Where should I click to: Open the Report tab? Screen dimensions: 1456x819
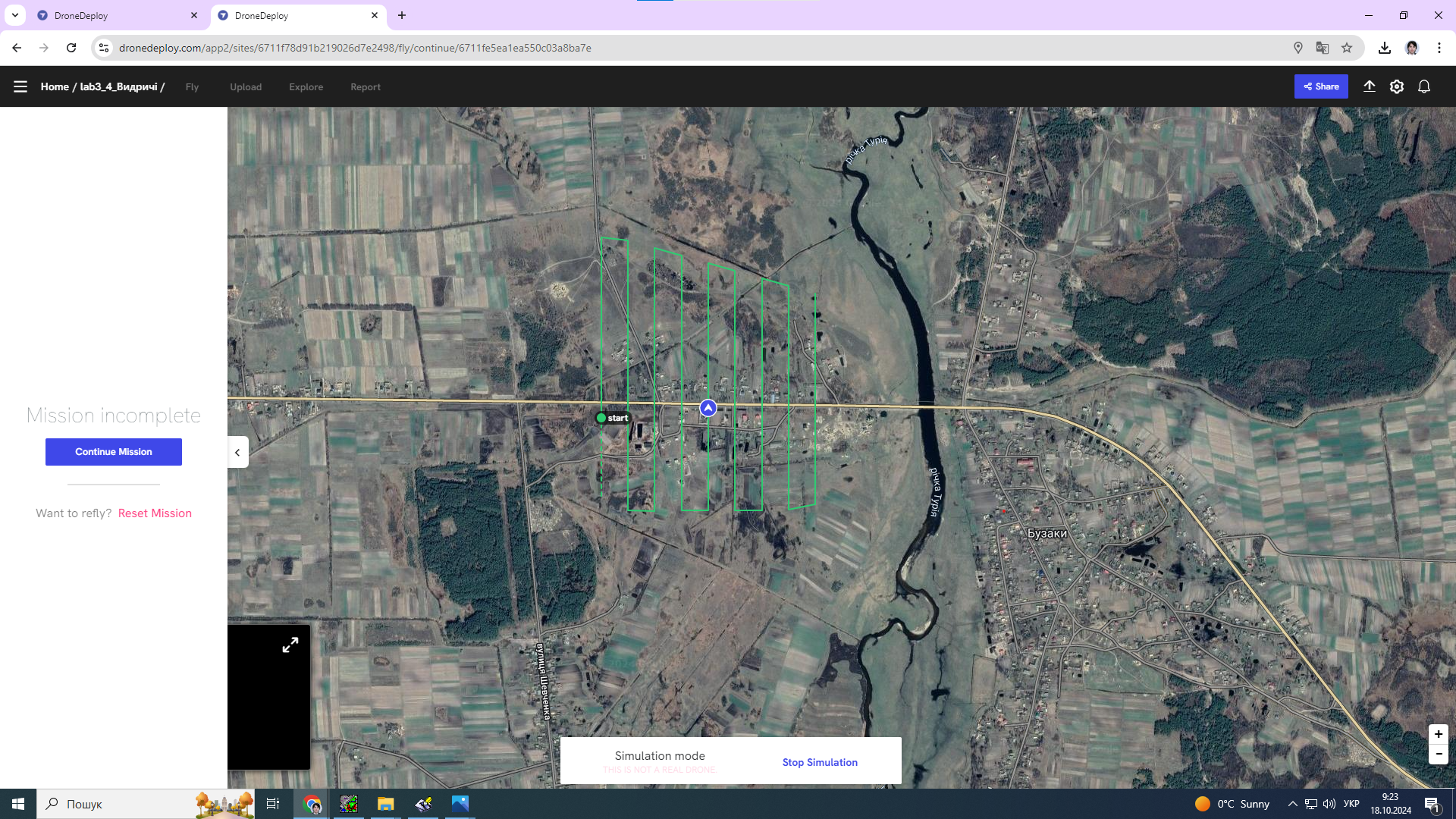point(366,87)
